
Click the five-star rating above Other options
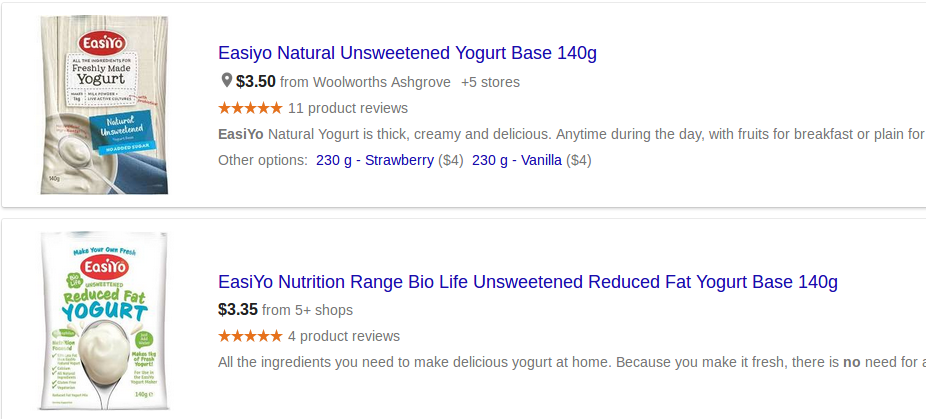250,108
